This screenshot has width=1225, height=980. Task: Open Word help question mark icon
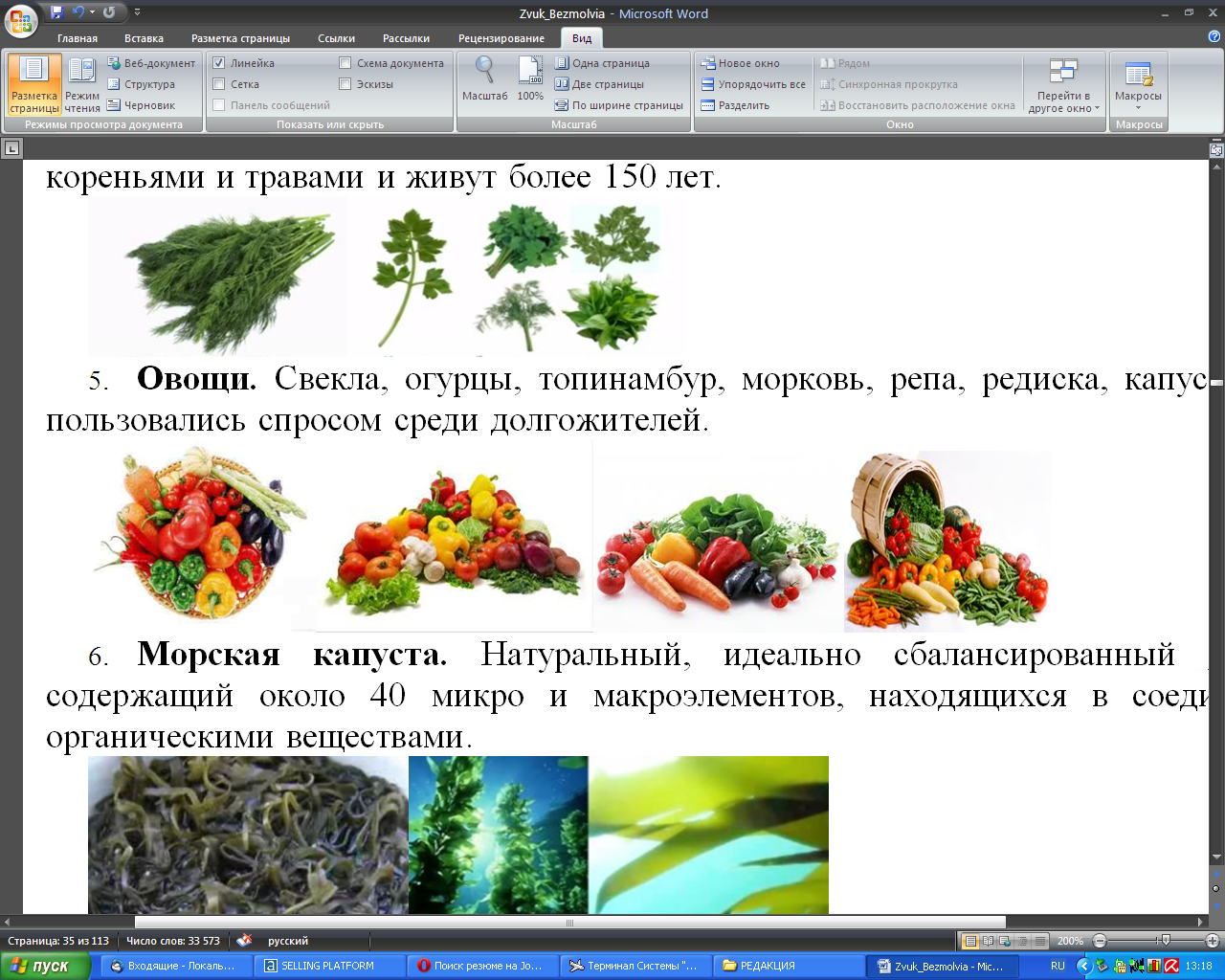click(x=1214, y=37)
